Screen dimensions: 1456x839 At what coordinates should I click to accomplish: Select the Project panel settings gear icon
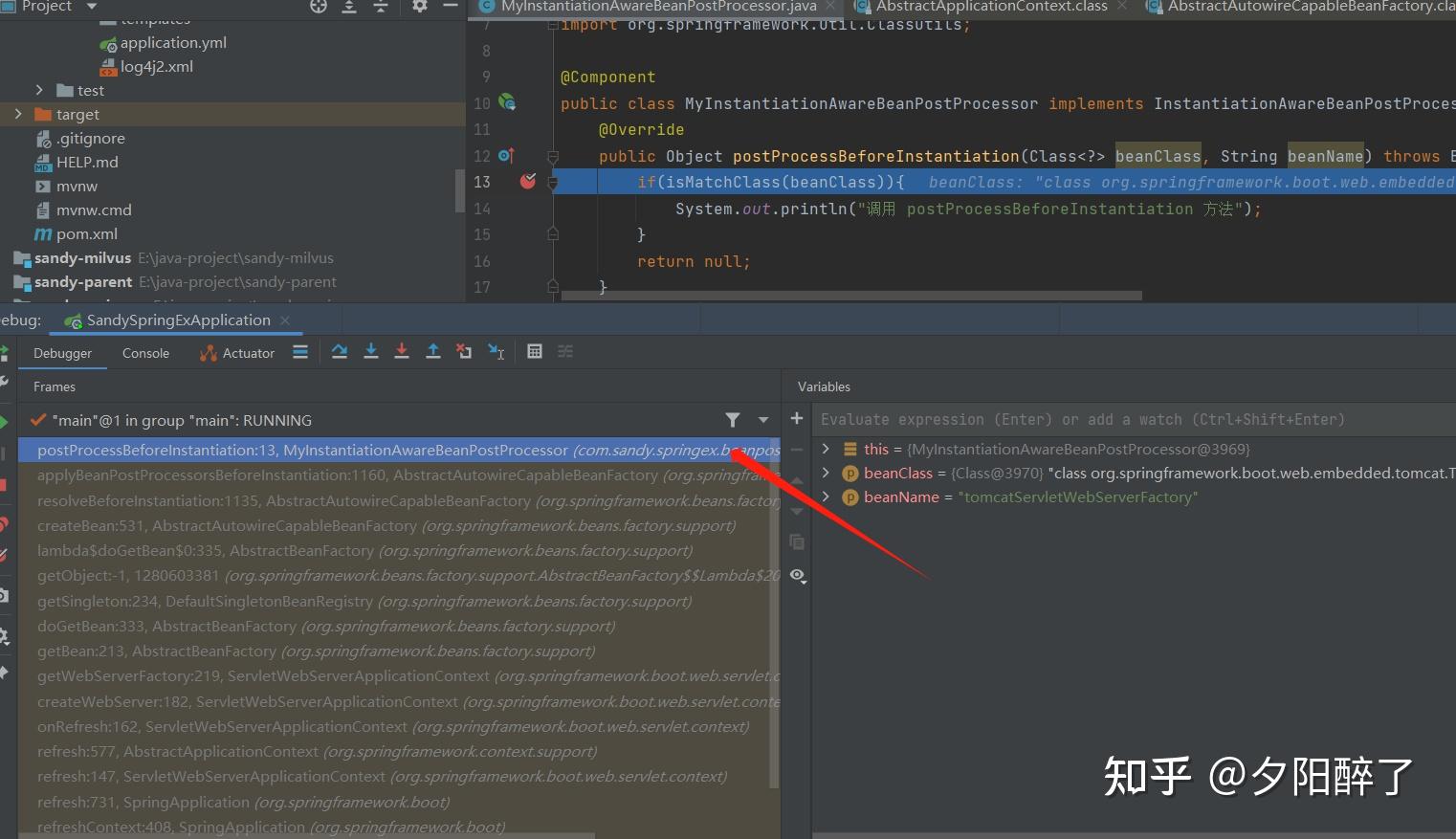418,8
